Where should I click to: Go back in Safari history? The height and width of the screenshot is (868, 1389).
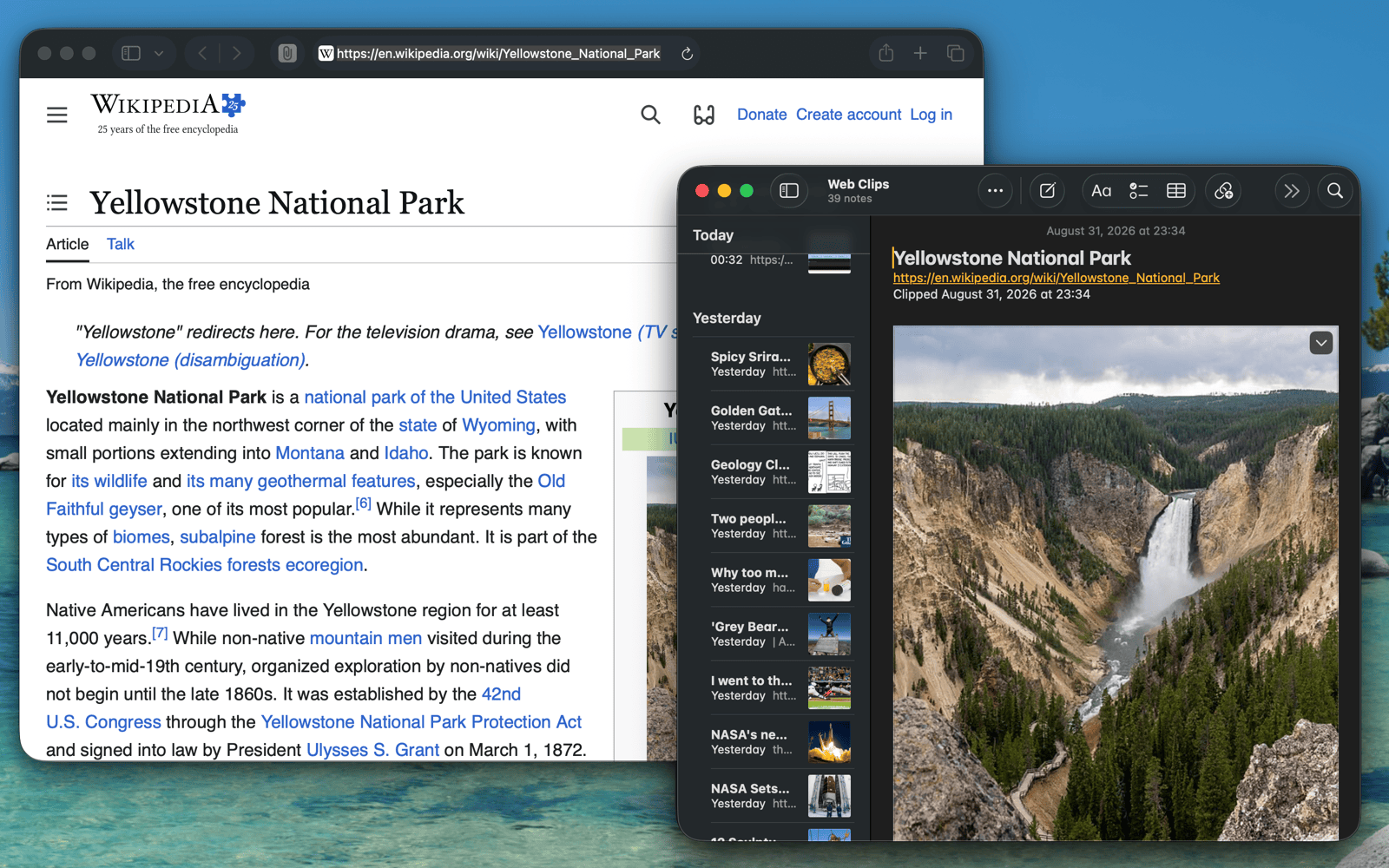click(x=202, y=54)
